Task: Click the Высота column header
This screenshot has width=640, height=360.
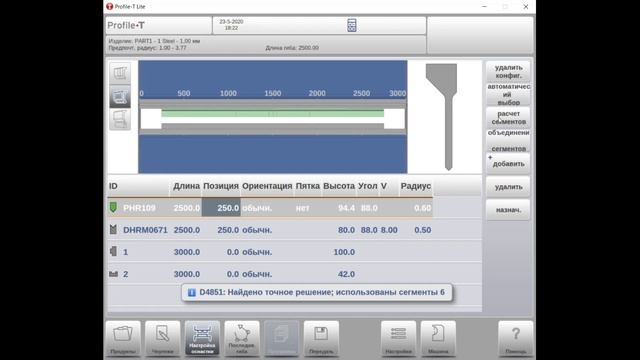Action: 339,186
